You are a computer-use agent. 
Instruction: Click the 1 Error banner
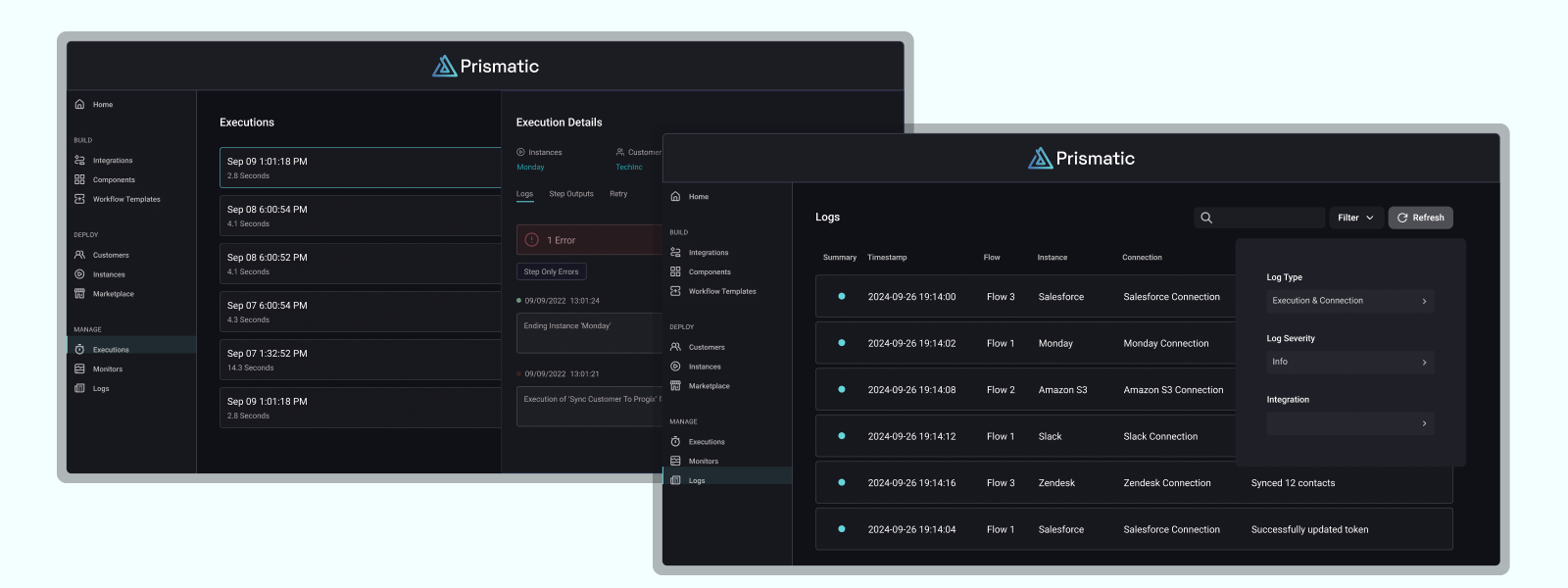[x=590, y=240]
